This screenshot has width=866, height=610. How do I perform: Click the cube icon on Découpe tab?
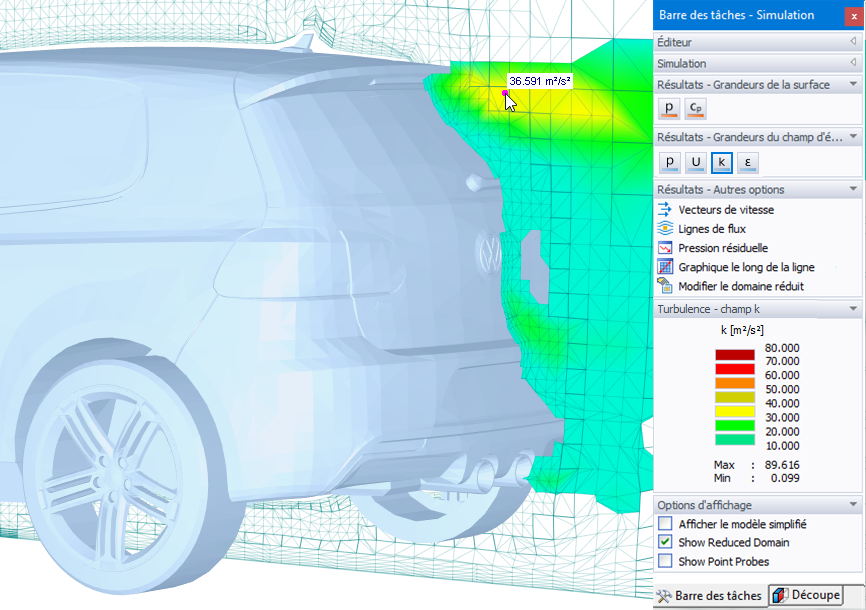click(x=780, y=595)
